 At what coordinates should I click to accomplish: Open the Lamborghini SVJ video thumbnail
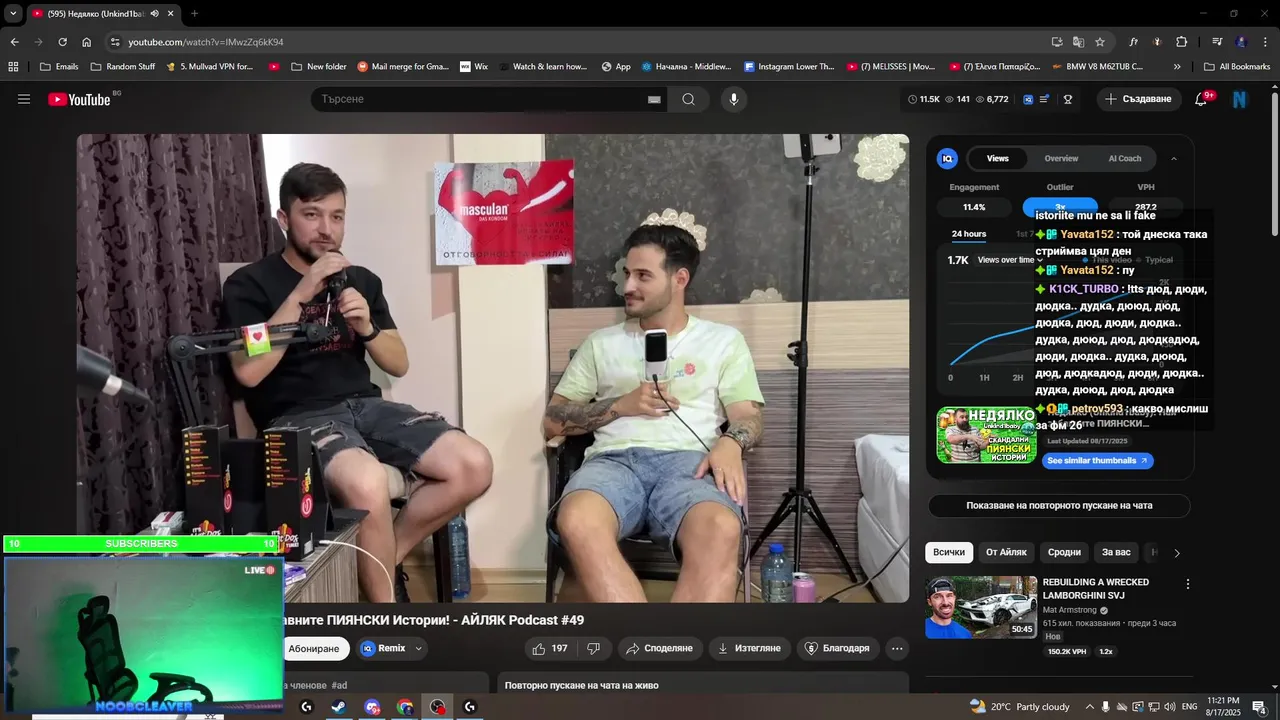(981, 607)
